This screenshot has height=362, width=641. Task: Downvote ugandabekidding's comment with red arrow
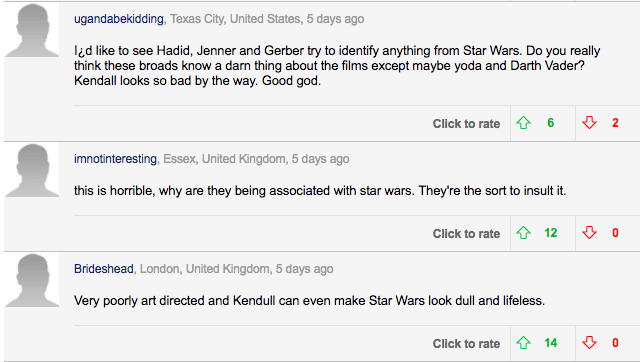click(589, 123)
